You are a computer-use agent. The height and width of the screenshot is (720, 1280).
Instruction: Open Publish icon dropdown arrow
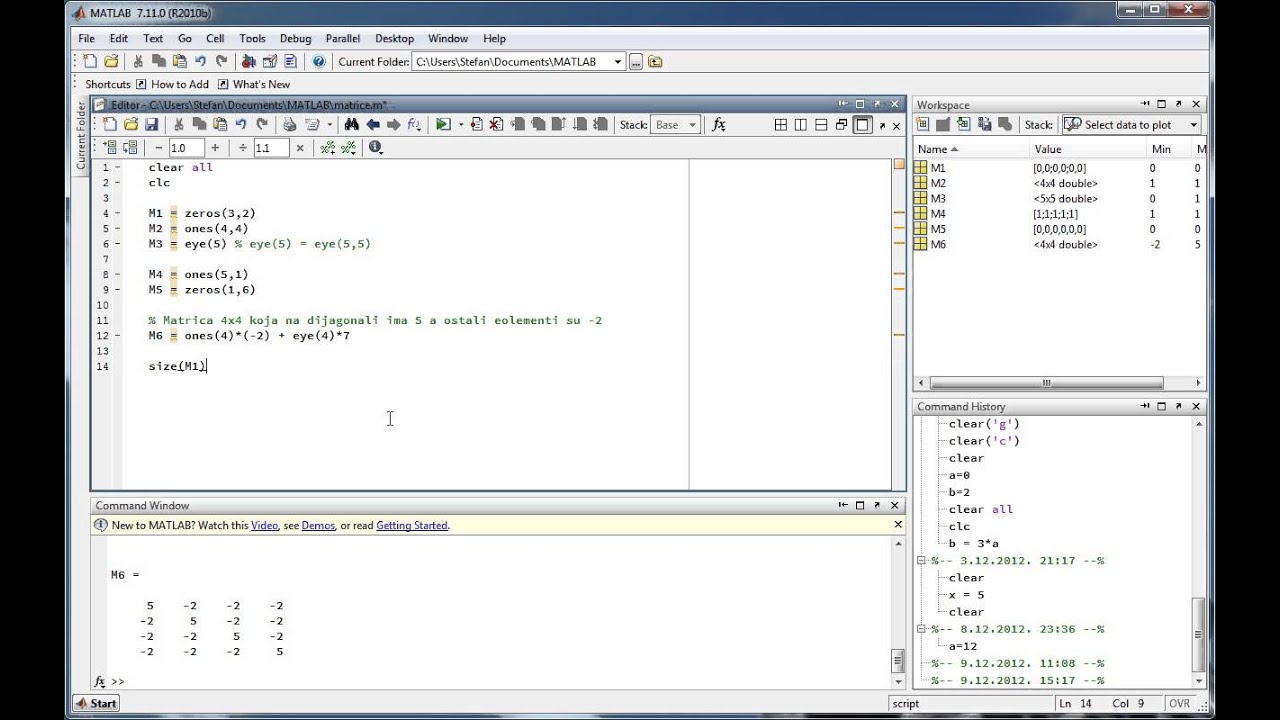[329, 125]
